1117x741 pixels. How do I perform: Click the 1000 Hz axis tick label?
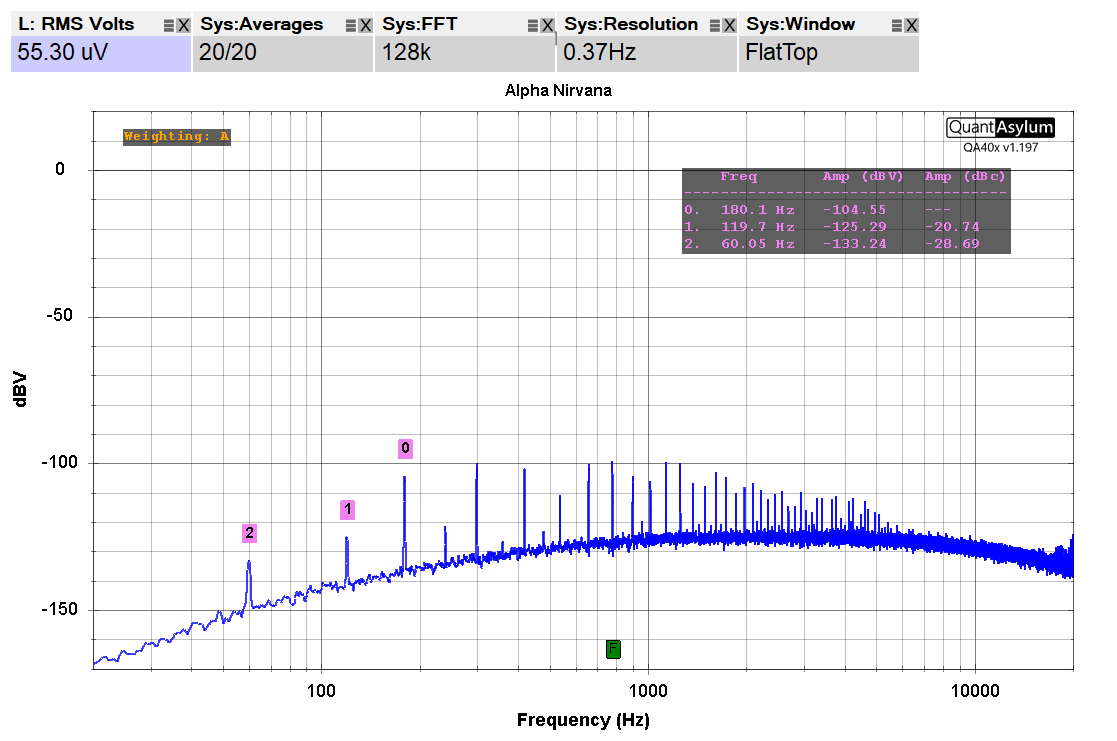point(648,690)
